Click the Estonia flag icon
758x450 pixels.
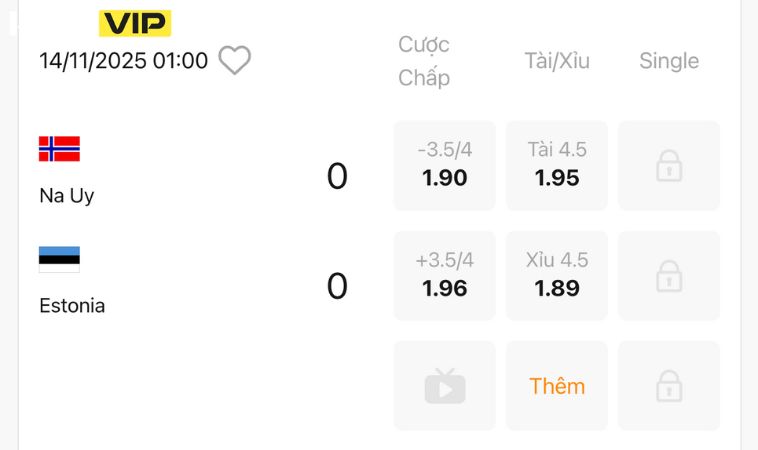tap(59, 259)
